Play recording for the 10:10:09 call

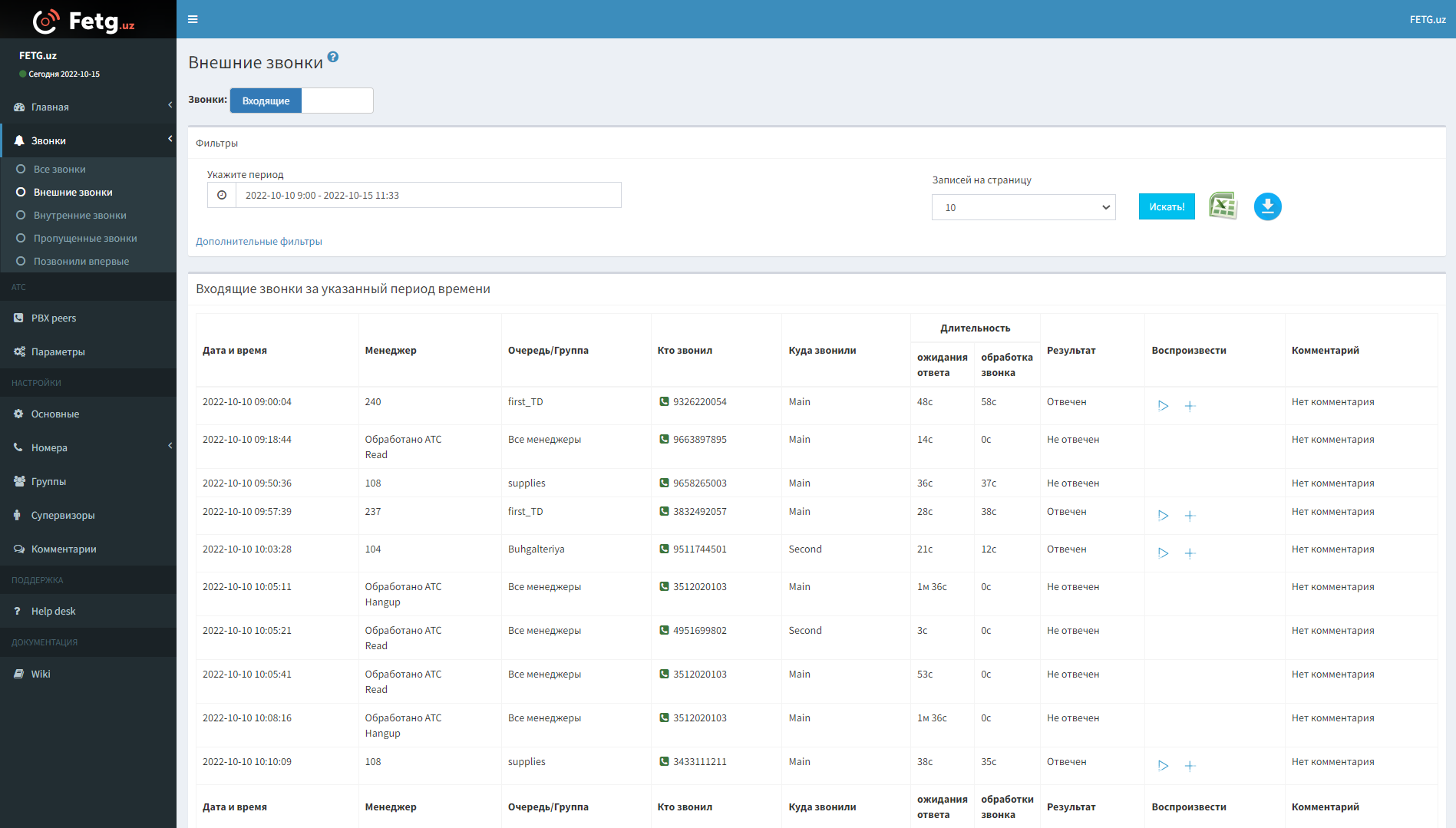pos(1164,766)
